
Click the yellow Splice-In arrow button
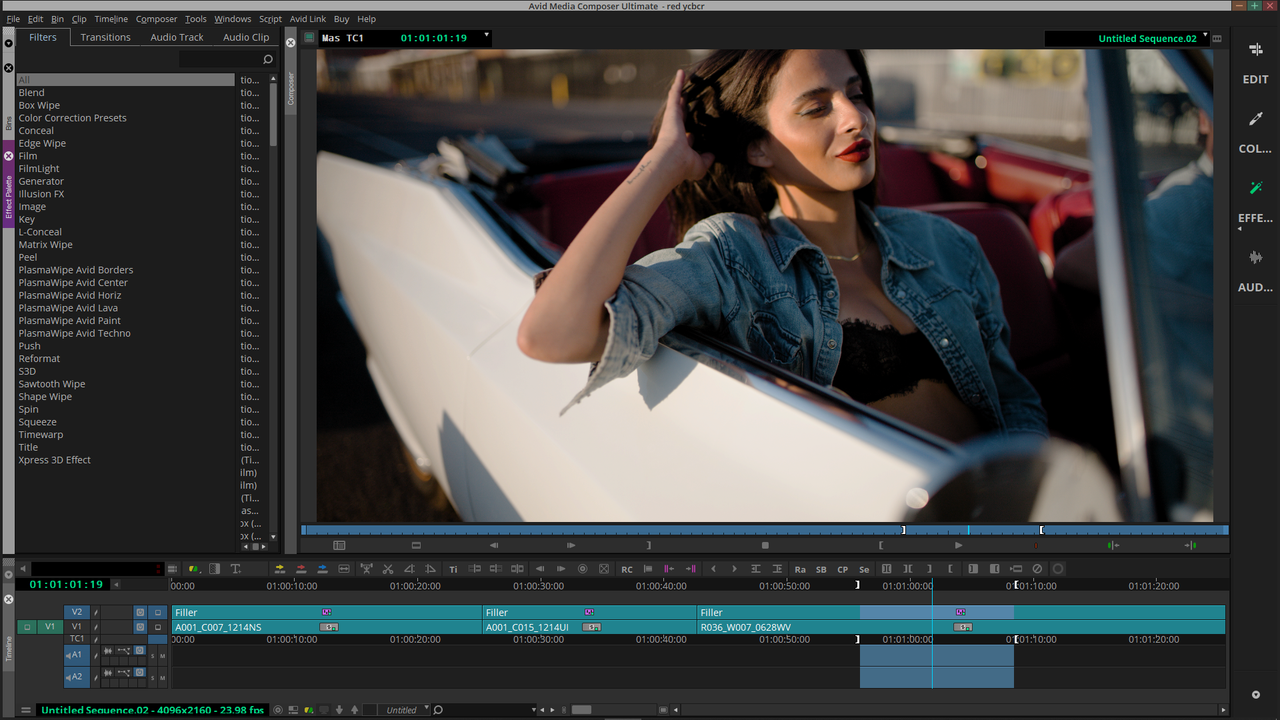coord(280,569)
